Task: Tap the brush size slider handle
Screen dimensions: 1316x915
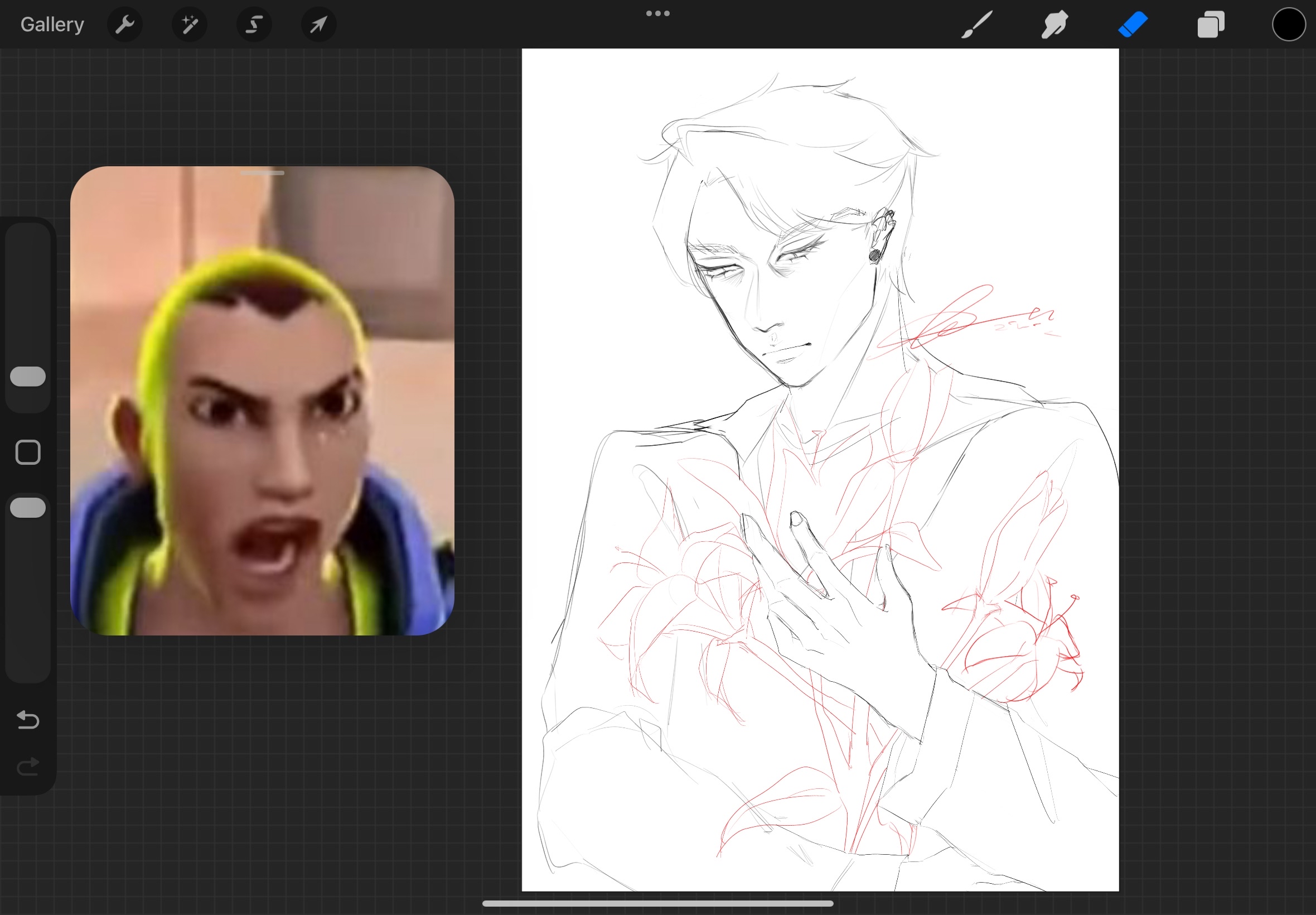Action: click(28, 376)
